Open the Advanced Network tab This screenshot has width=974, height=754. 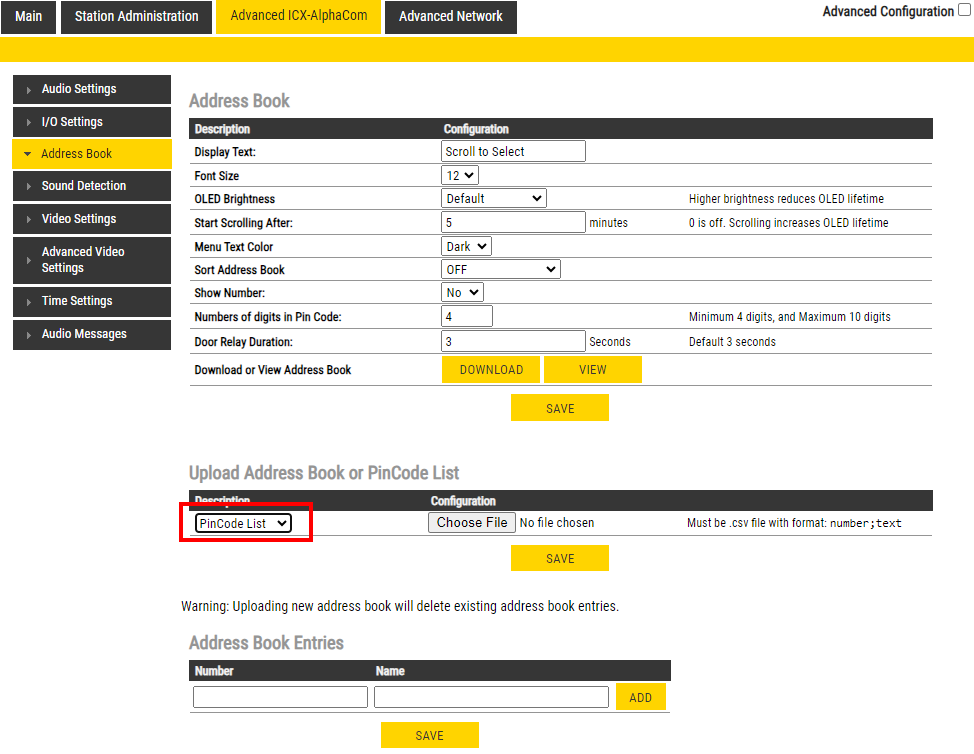(x=450, y=17)
